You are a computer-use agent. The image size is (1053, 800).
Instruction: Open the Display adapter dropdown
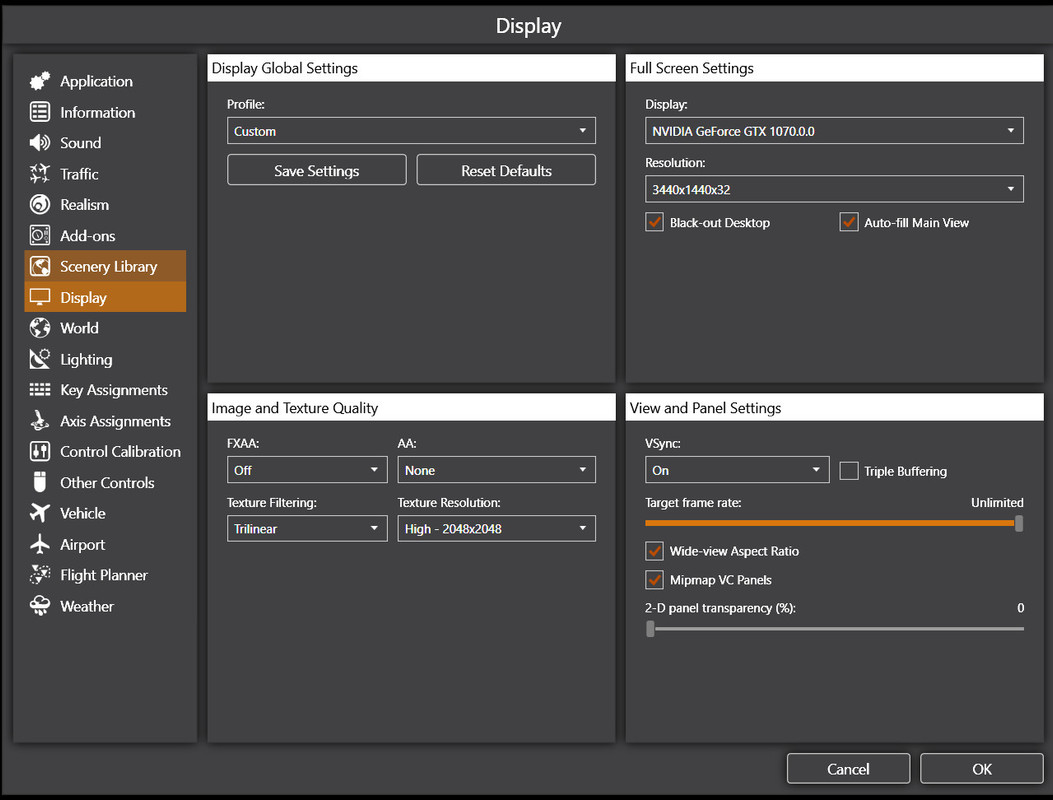pyautogui.click(x=834, y=131)
